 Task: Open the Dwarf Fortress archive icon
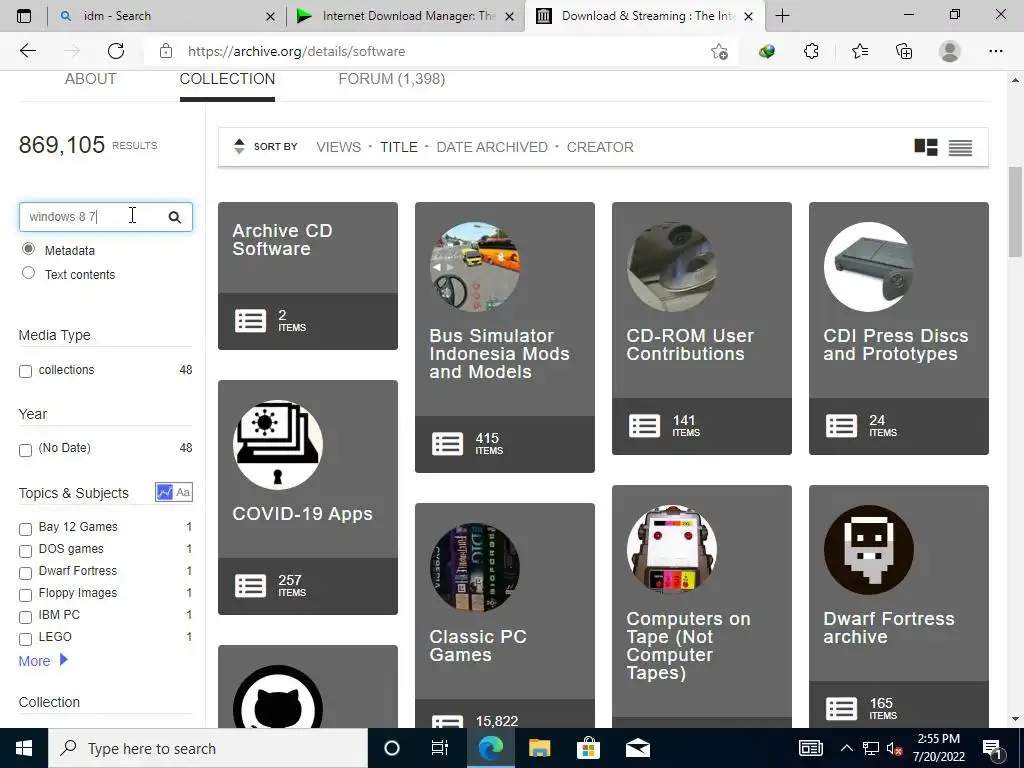pyautogui.click(x=869, y=550)
